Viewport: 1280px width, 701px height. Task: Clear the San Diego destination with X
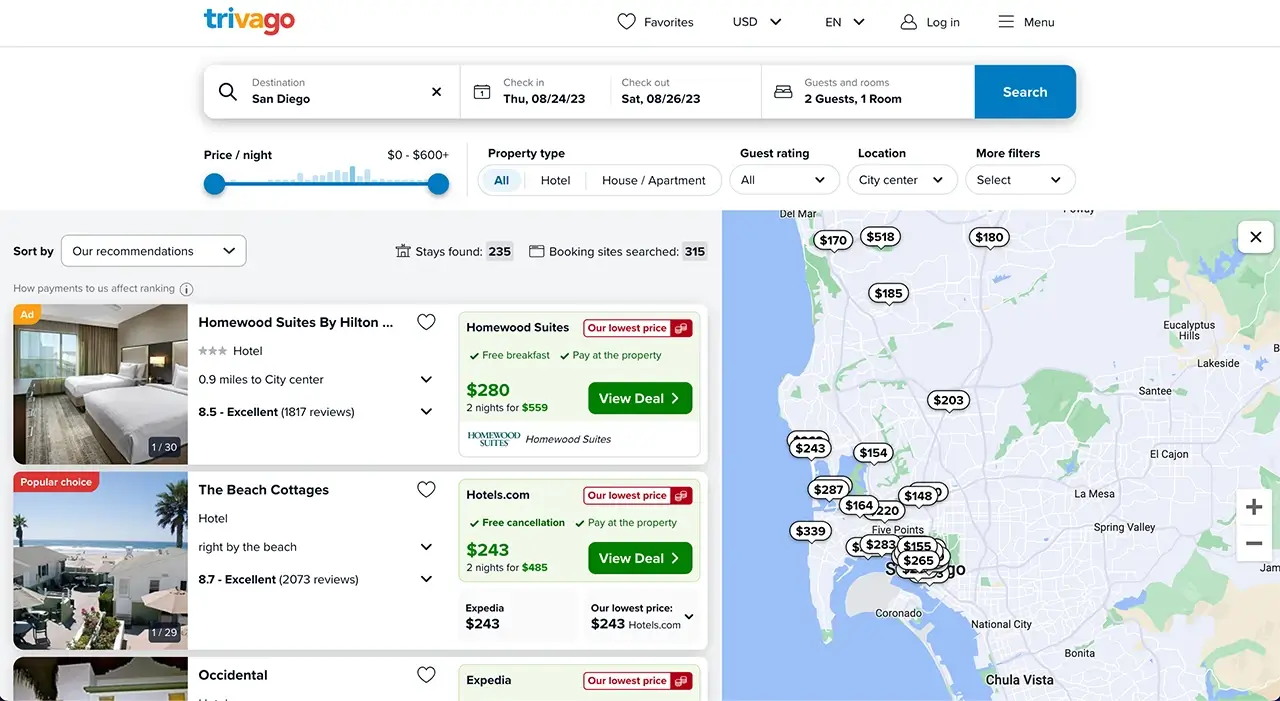click(x=436, y=92)
